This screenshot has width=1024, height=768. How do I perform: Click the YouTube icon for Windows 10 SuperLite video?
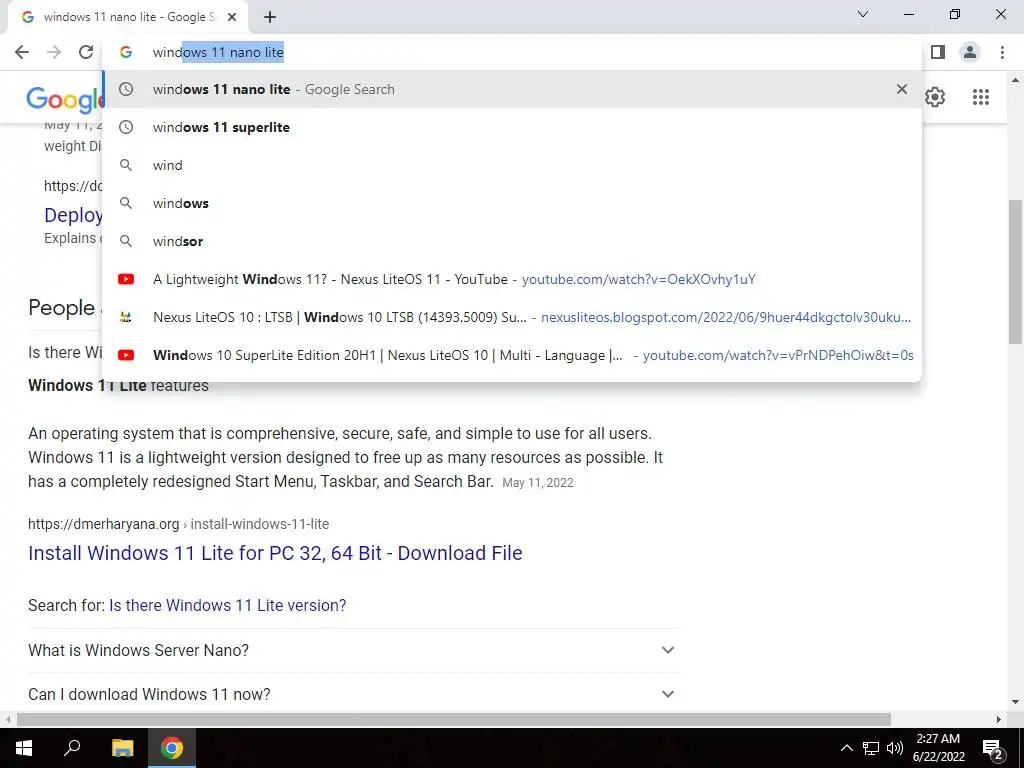126,355
